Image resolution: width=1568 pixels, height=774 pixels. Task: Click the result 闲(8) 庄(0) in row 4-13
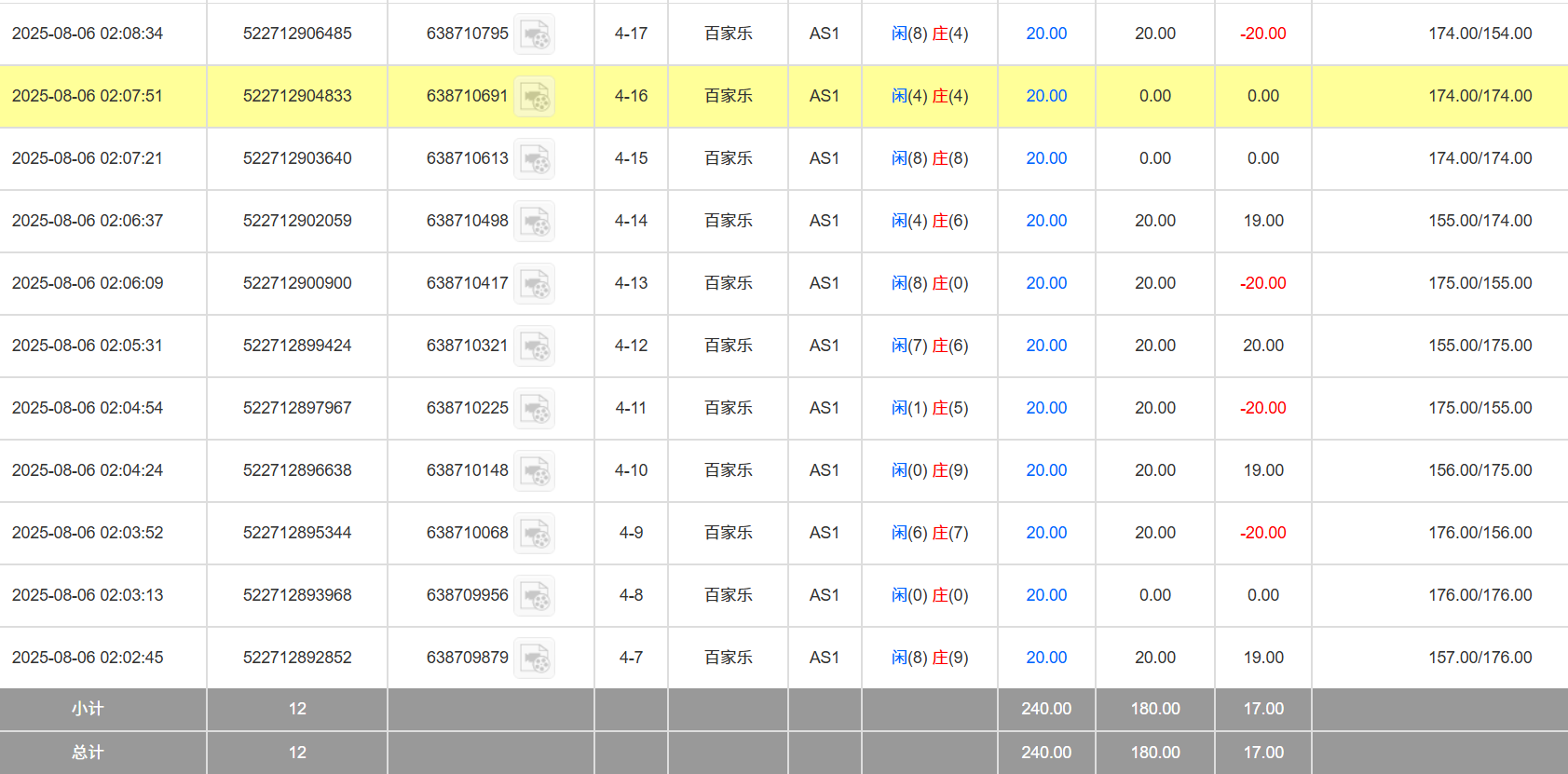click(x=930, y=283)
